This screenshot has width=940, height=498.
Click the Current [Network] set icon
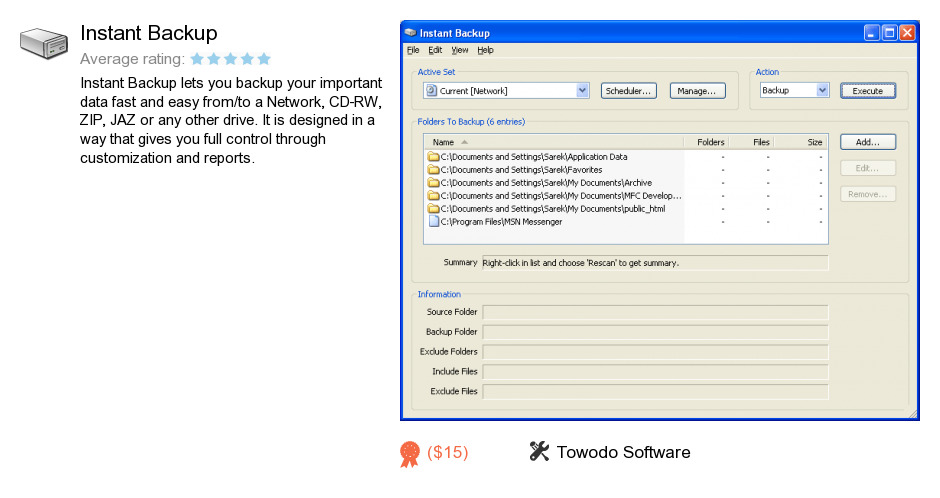pyautogui.click(x=431, y=90)
